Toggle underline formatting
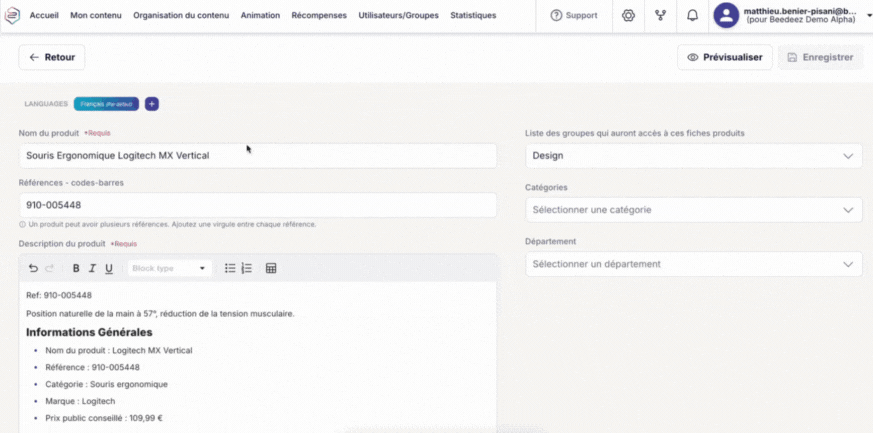 (109, 268)
